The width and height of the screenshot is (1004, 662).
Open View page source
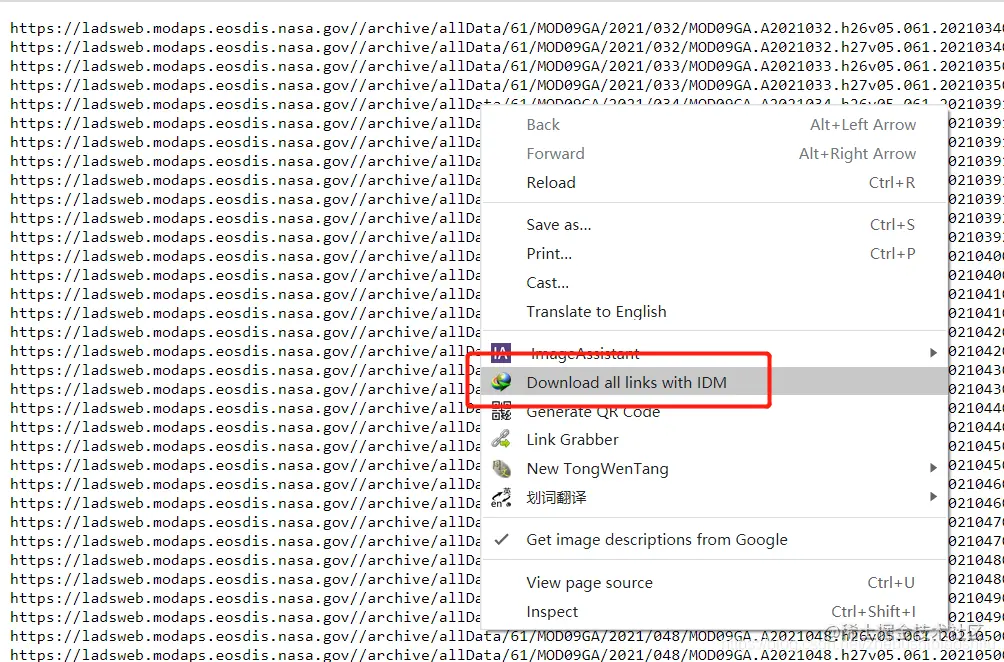pos(714,583)
